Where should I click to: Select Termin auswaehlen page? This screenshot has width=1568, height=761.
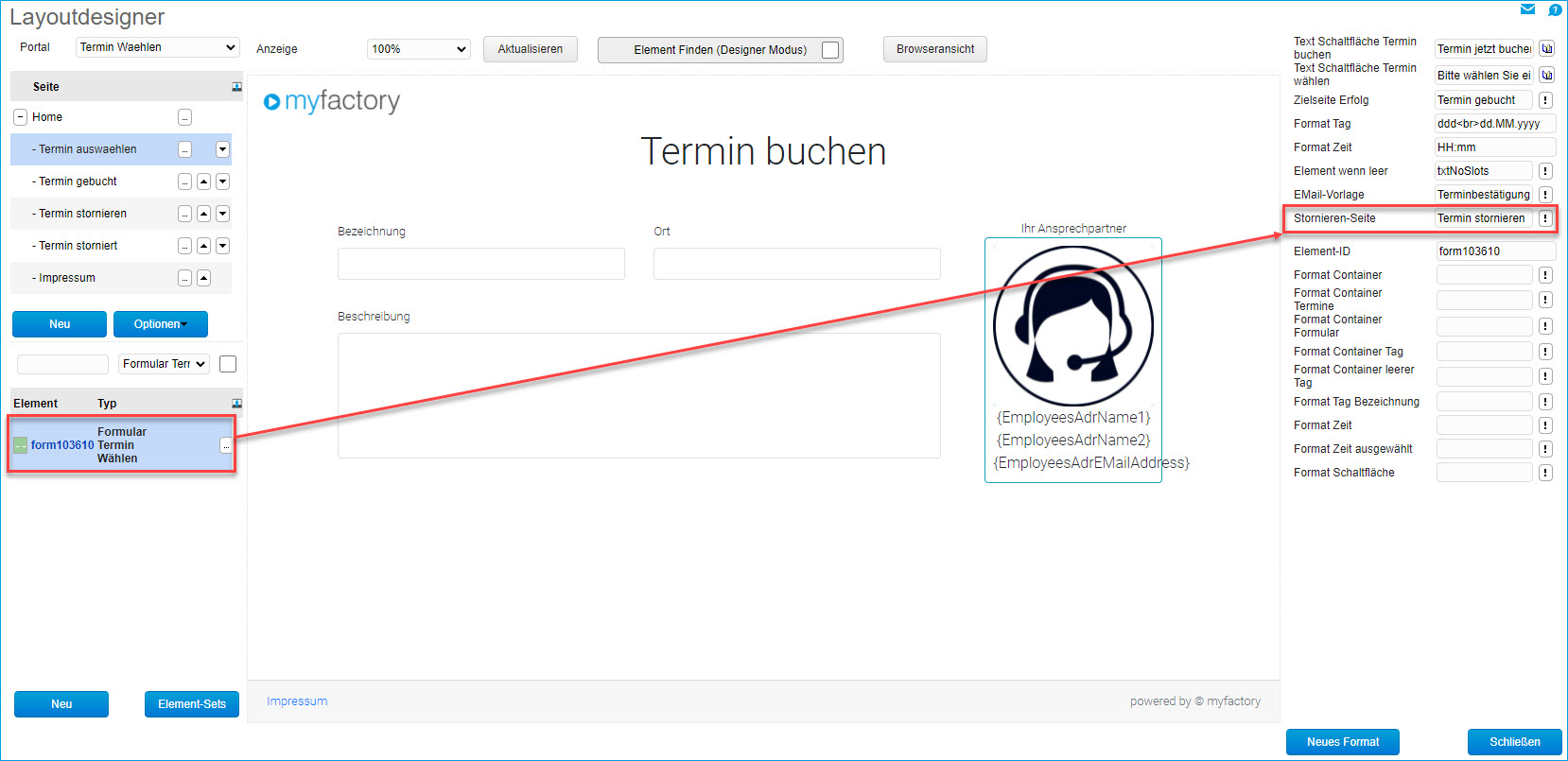pos(88,149)
